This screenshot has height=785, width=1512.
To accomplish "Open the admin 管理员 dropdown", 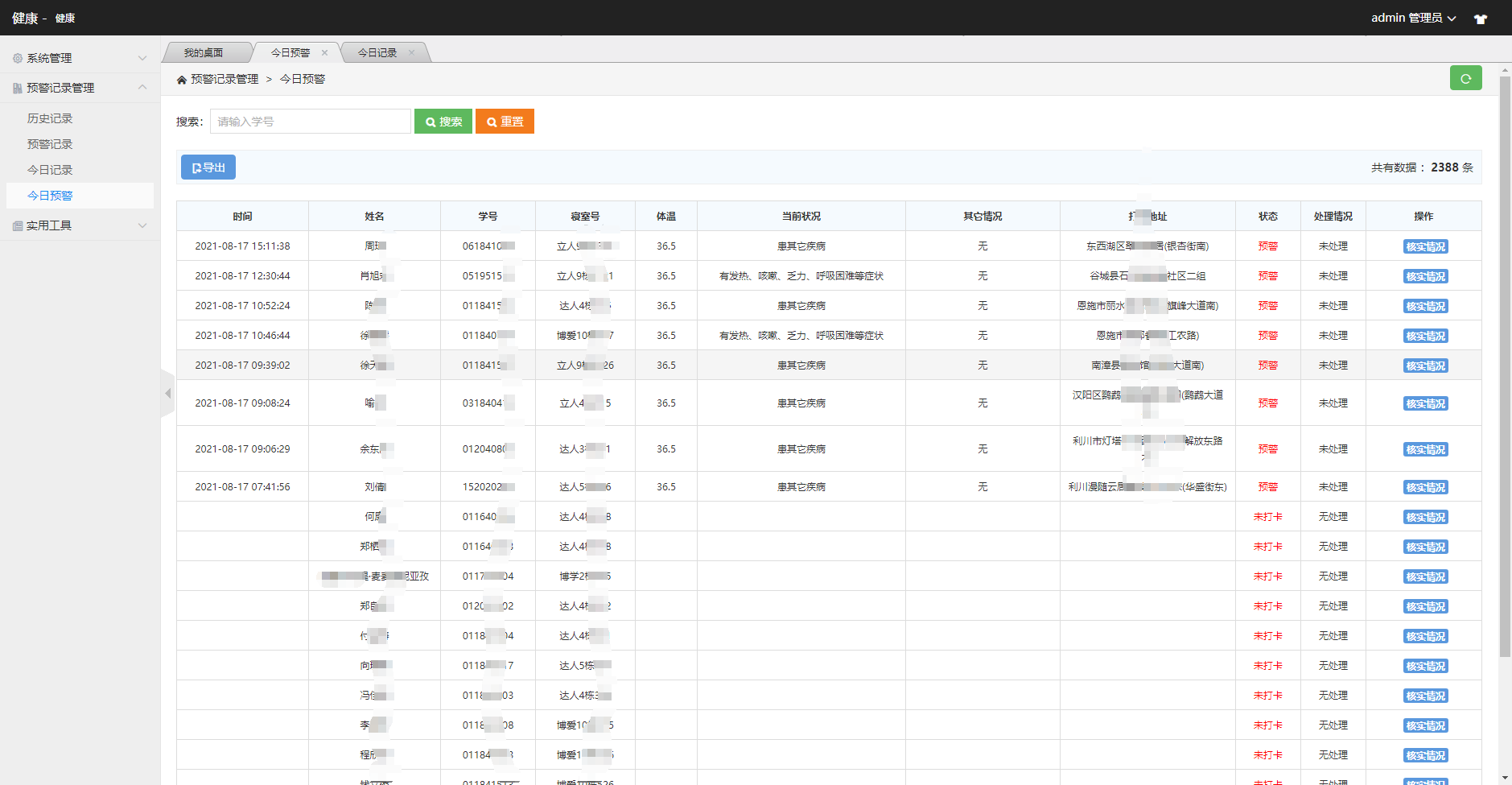I will (x=1413, y=18).
